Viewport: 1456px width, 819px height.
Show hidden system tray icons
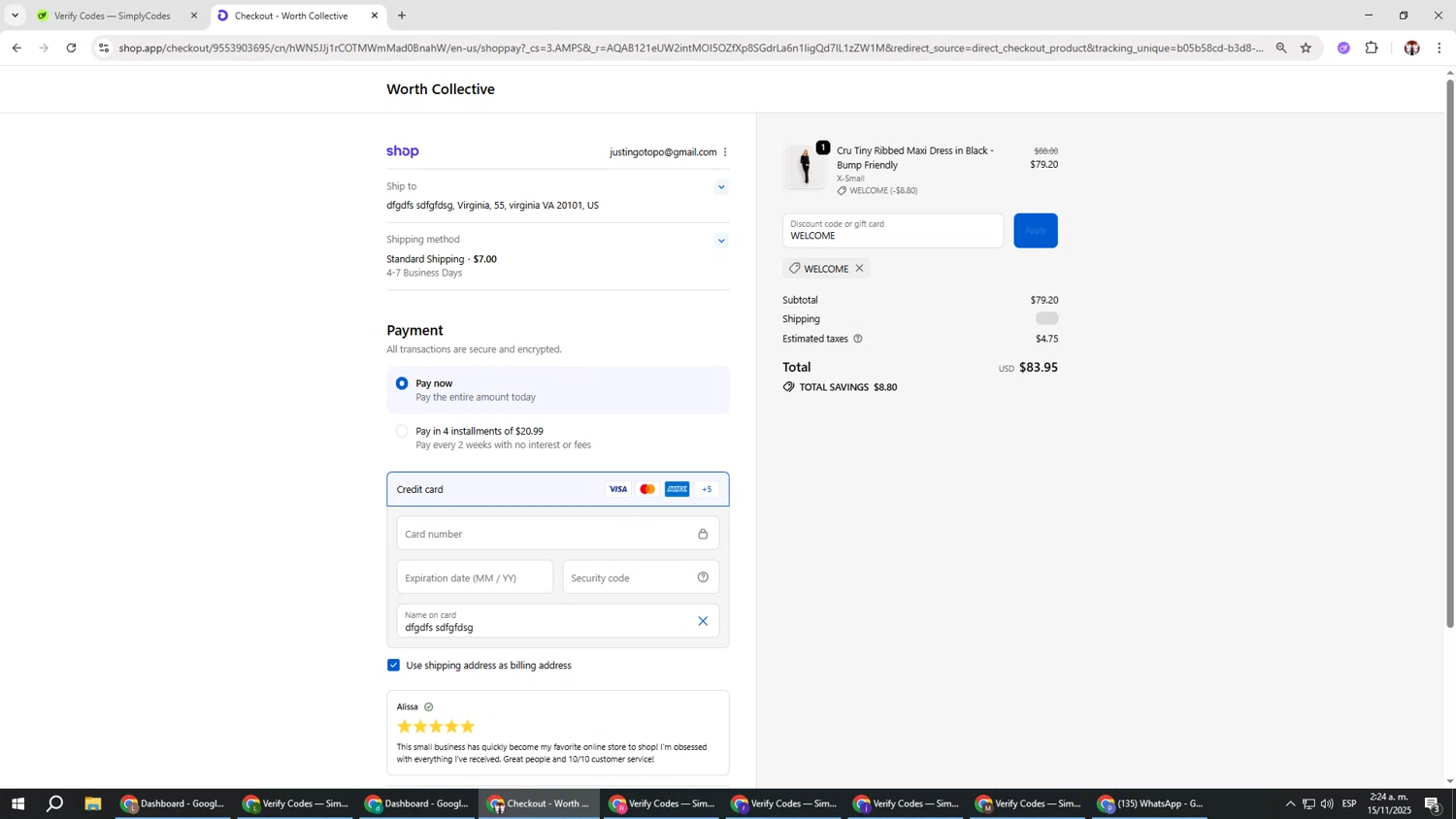click(1290, 804)
